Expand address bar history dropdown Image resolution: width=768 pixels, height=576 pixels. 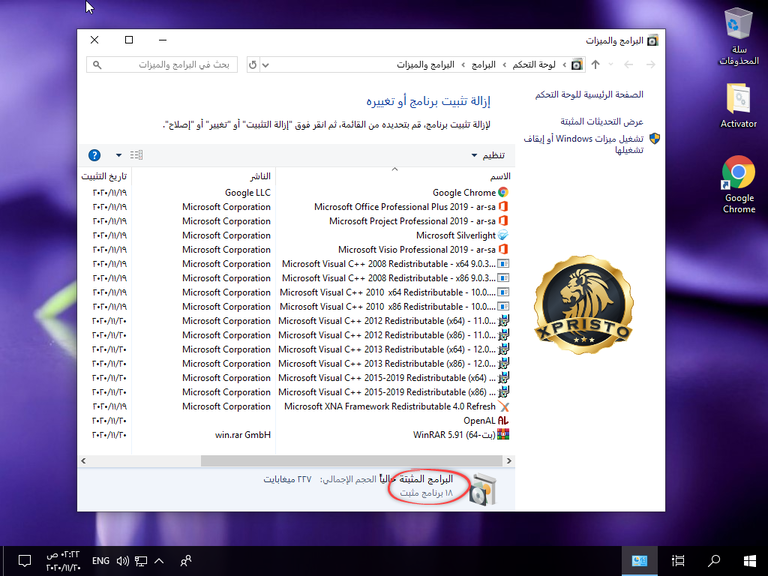[x=265, y=65]
